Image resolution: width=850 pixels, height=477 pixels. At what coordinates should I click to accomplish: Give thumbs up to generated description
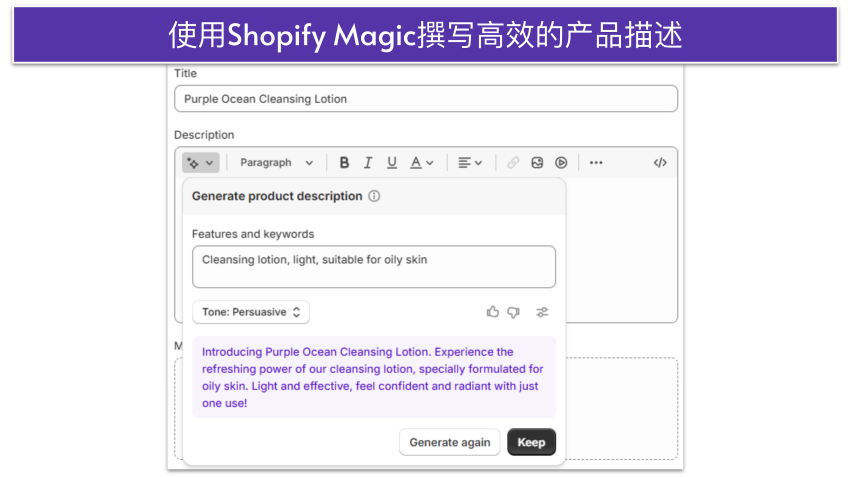click(x=493, y=312)
